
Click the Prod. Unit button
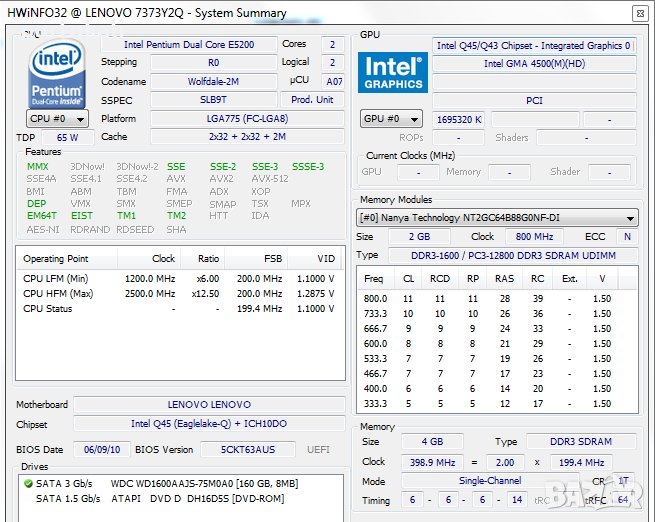click(x=312, y=100)
